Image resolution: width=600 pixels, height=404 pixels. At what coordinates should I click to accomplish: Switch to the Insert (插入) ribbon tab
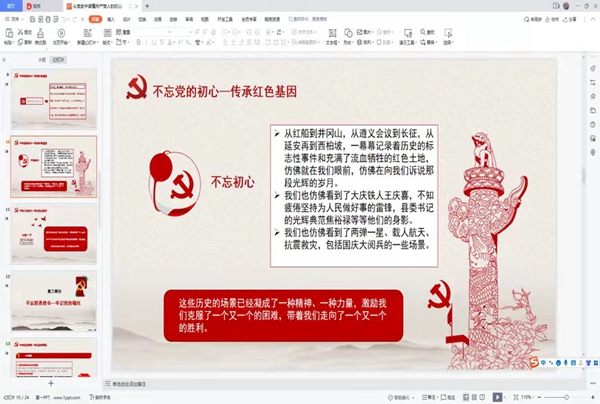(x=111, y=18)
